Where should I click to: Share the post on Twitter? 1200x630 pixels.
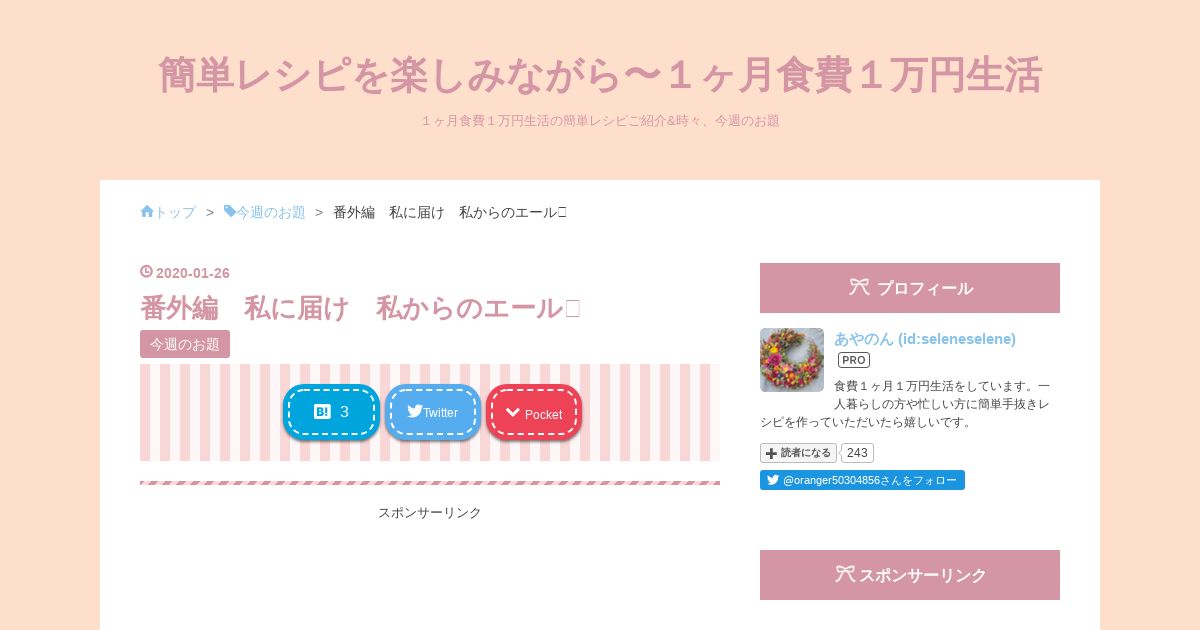tap(432, 412)
